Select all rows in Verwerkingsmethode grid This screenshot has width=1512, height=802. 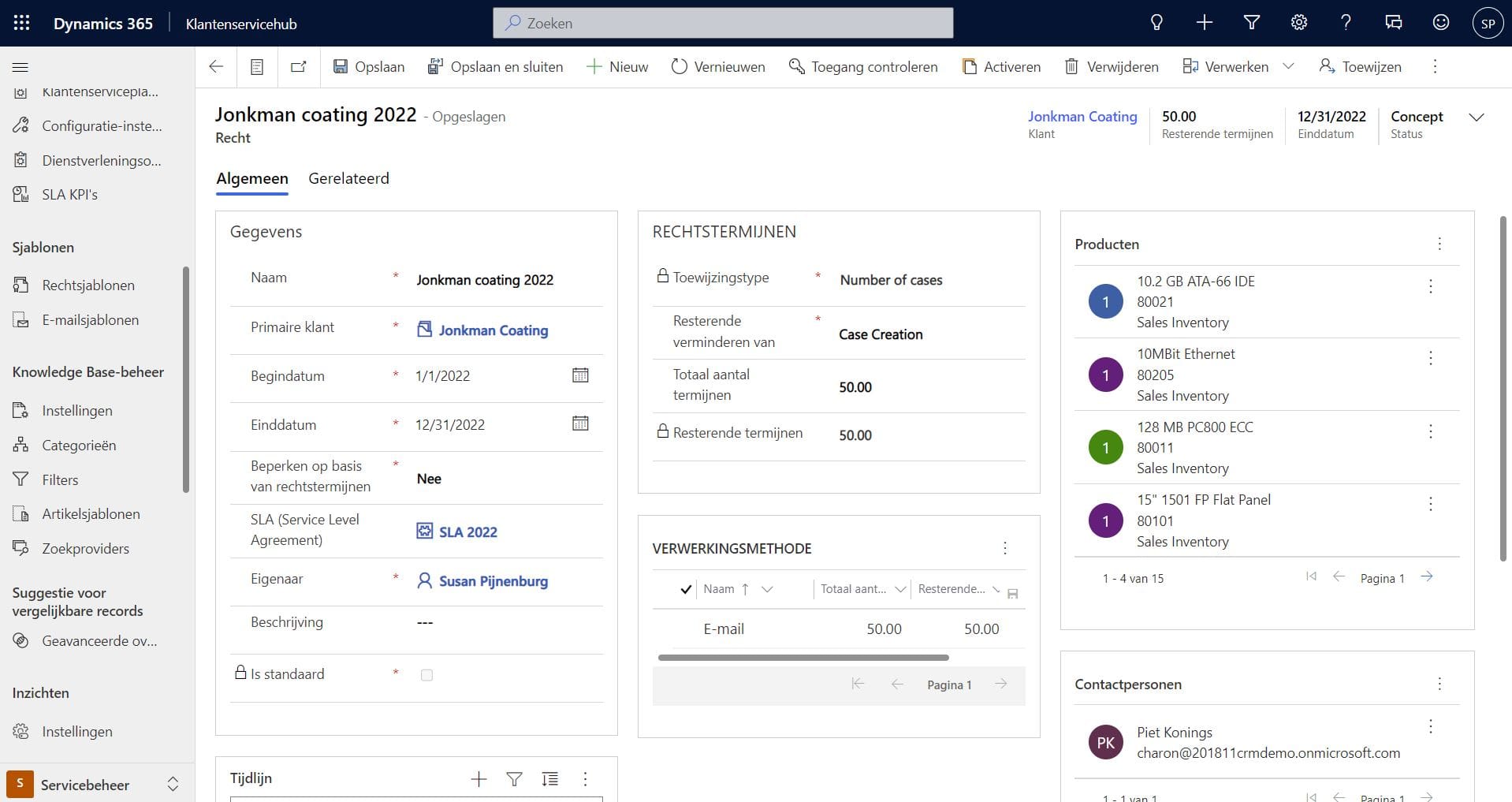686,589
